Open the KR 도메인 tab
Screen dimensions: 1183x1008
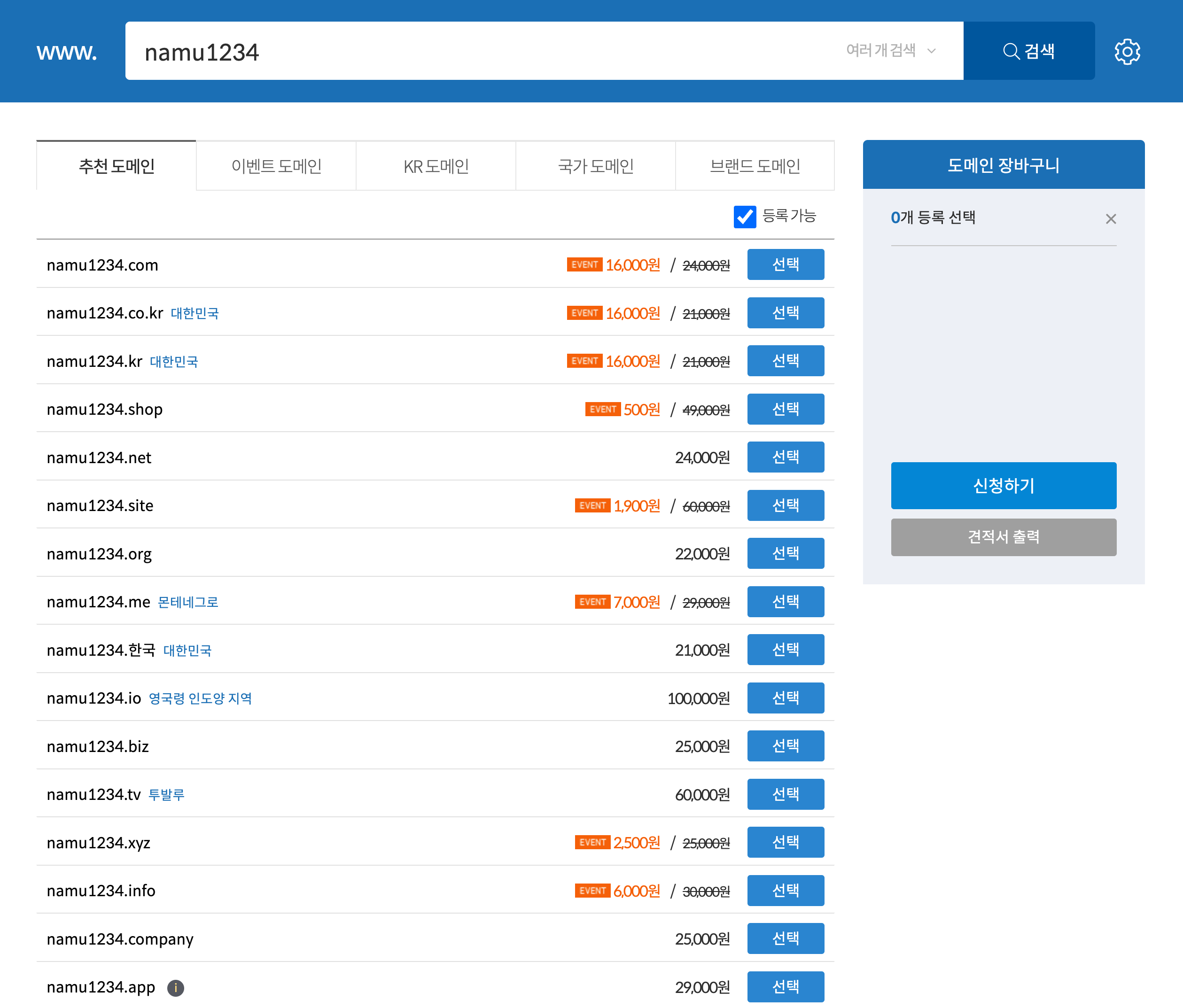tap(436, 166)
